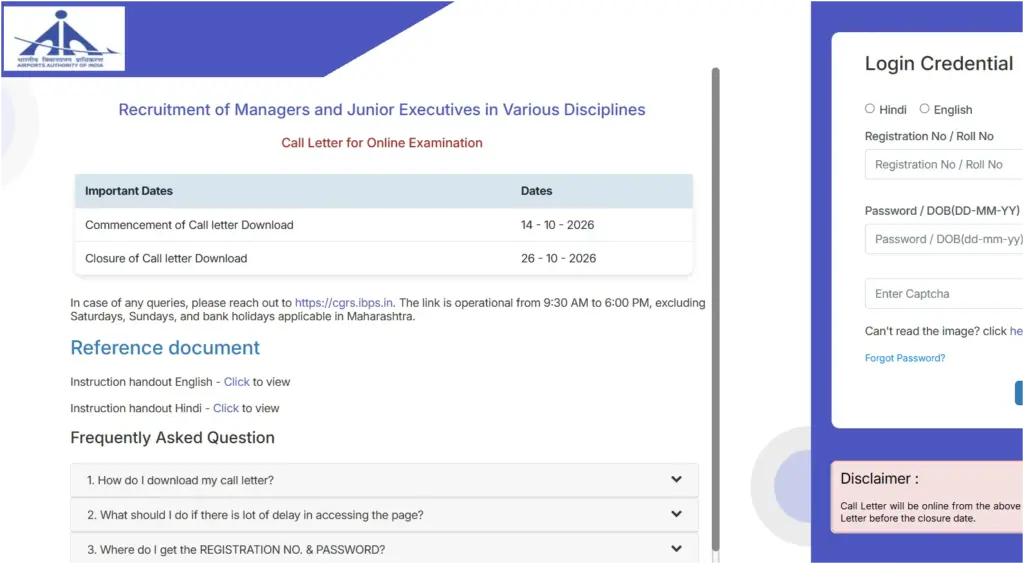Select the English language radio button

coord(924,109)
